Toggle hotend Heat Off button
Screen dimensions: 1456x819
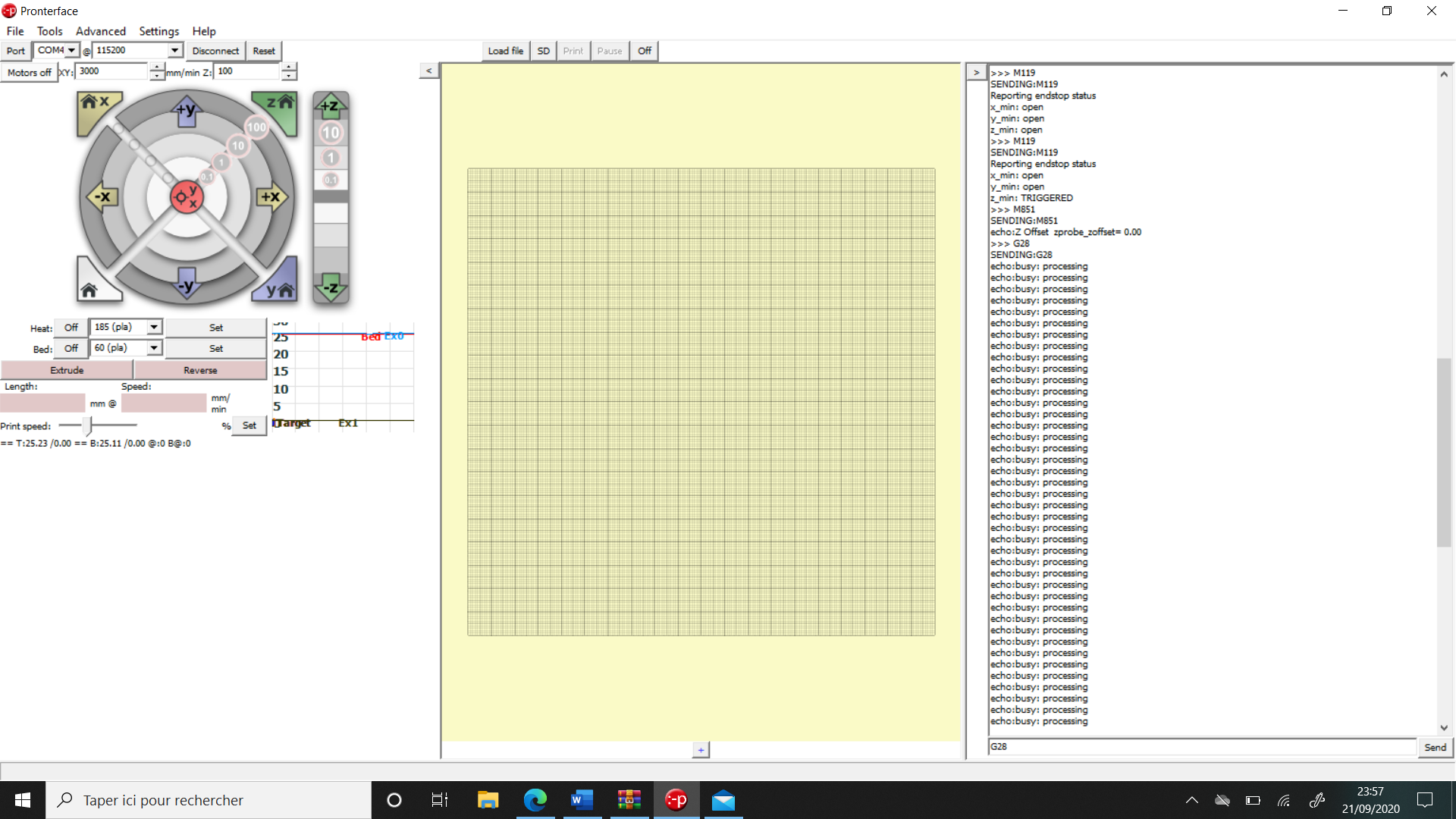tap(71, 328)
